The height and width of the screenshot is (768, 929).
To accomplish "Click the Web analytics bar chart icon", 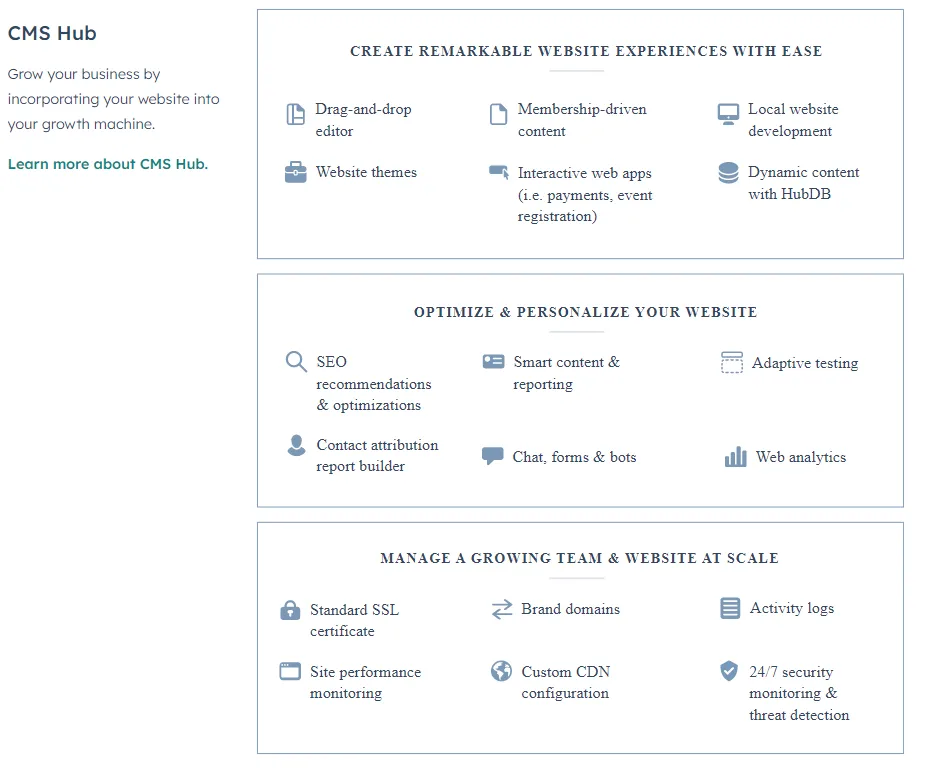I will coord(735,457).
